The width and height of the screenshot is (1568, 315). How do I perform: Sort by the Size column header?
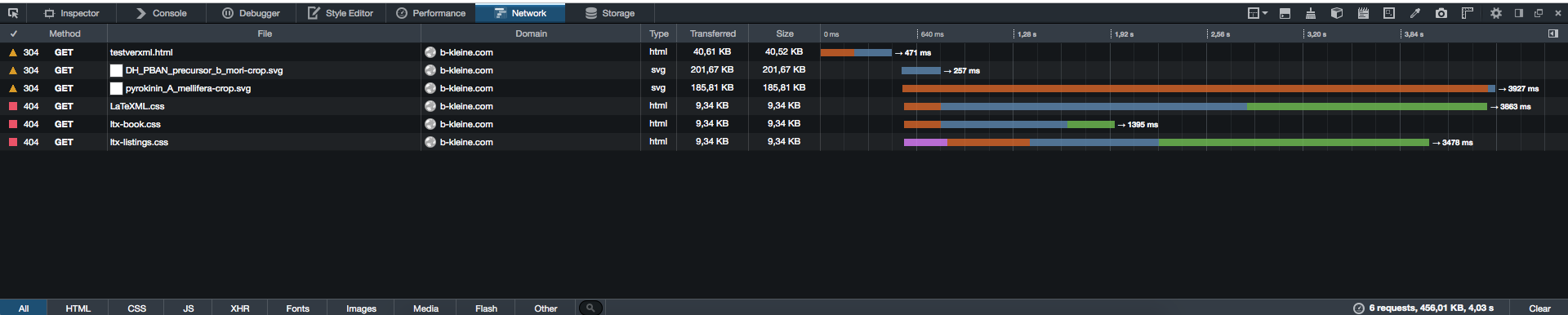(785, 33)
